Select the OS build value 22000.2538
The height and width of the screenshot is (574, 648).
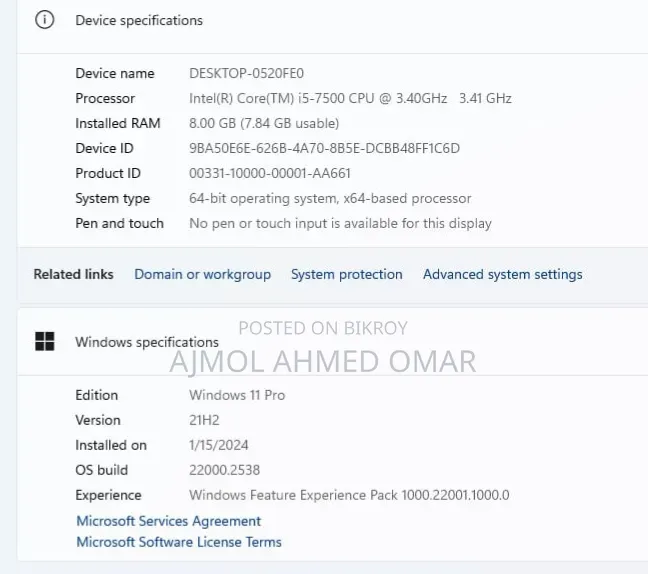(224, 470)
